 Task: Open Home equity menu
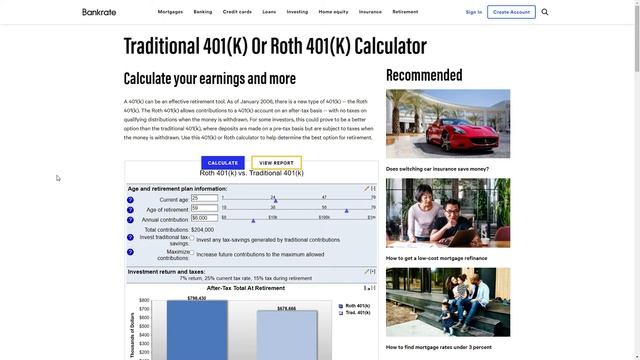coord(333,12)
